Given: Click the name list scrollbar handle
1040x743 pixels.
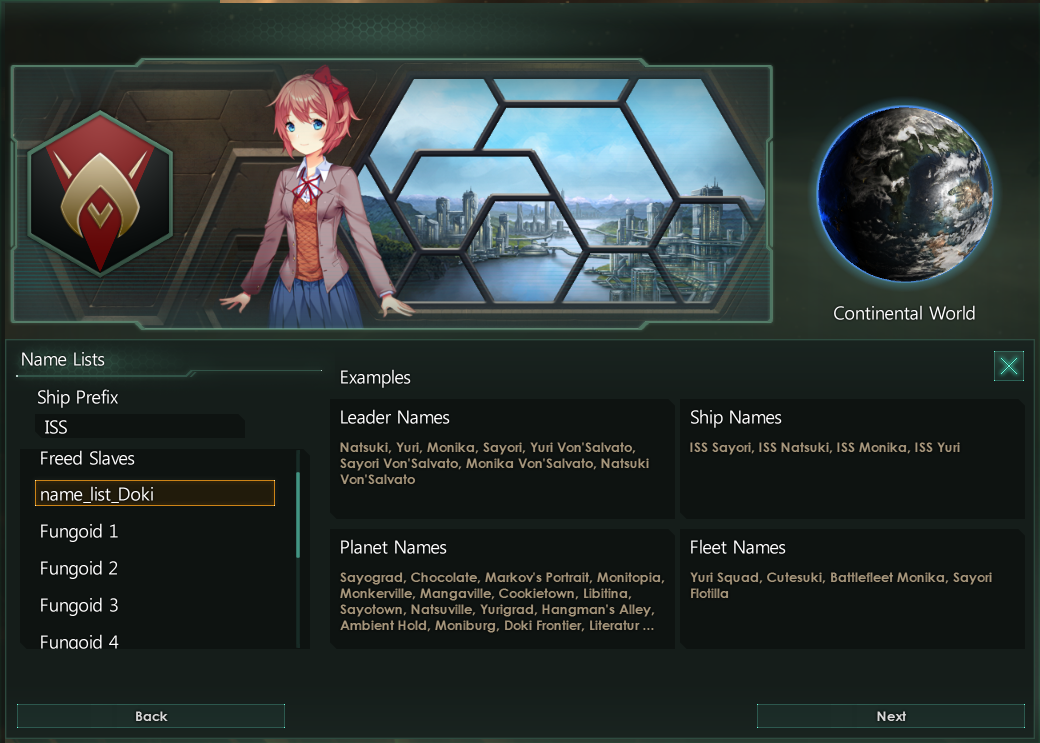Looking at the screenshot, I should pyautogui.click(x=298, y=515).
